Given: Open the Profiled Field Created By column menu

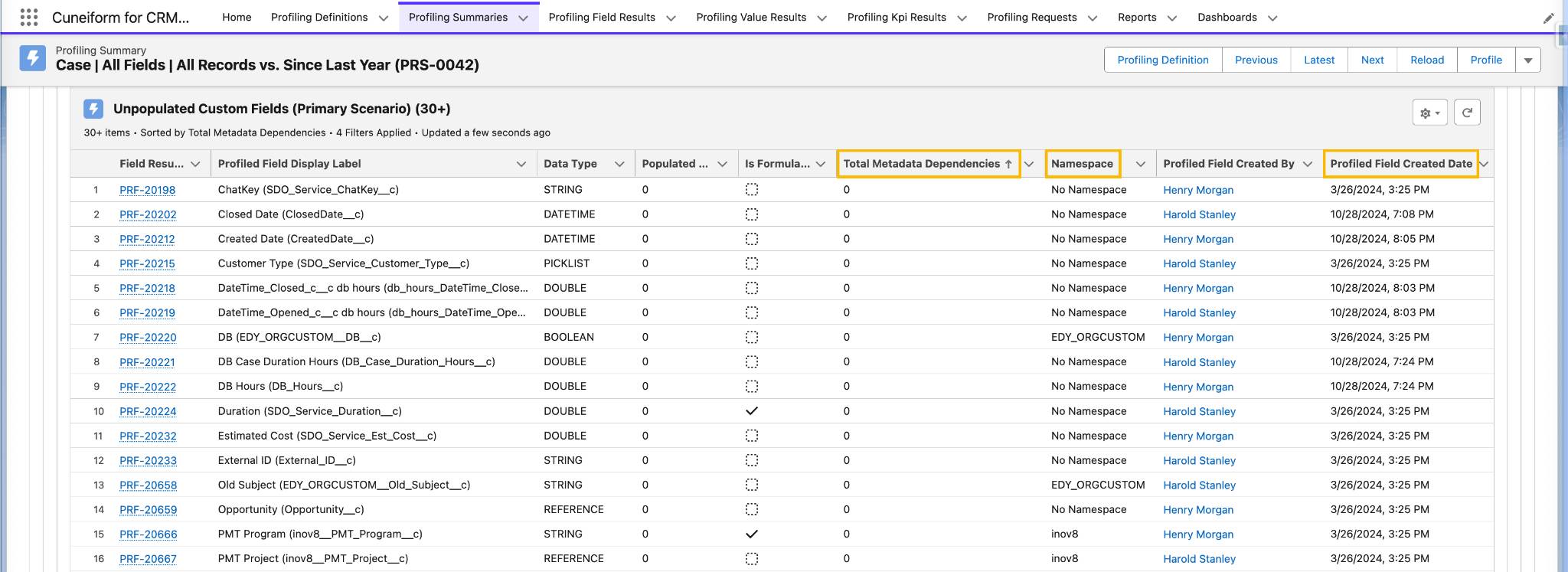Looking at the screenshot, I should click(x=1308, y=164).
